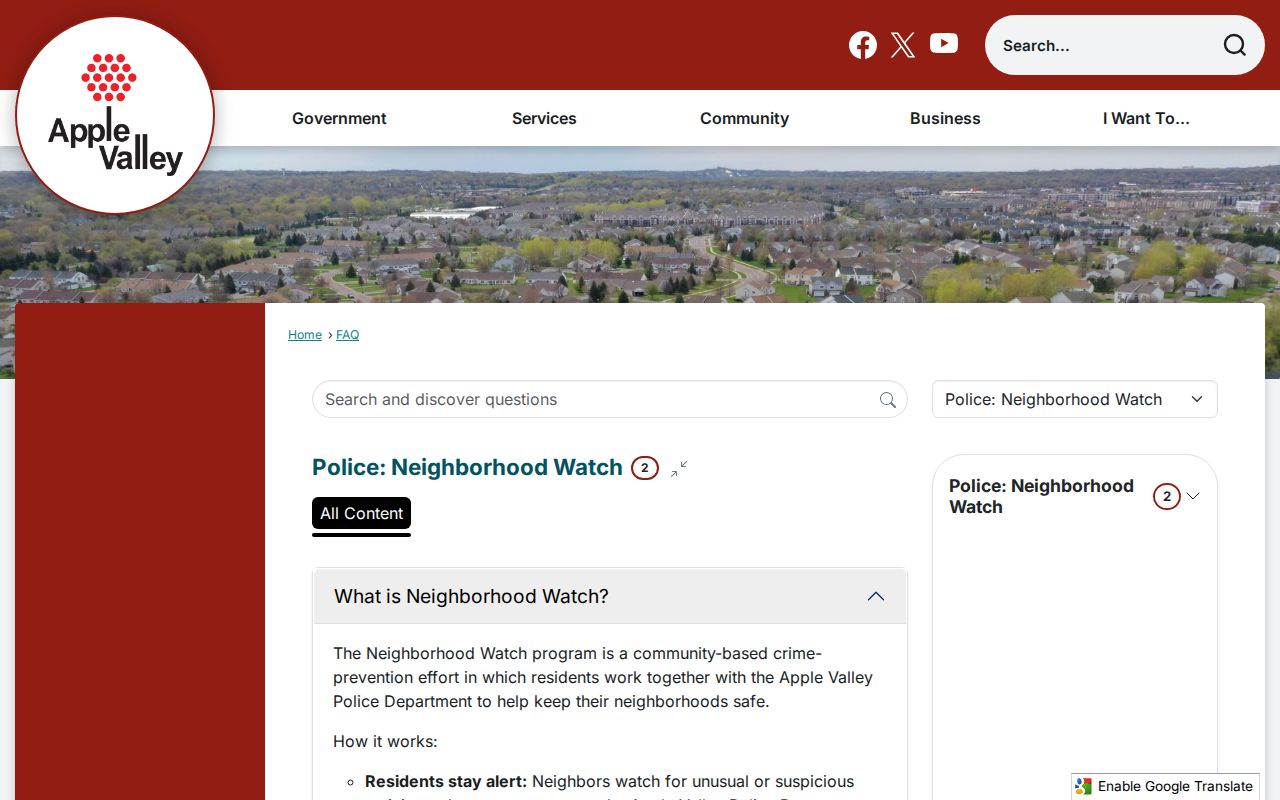Click the Google Translate icon

(1084, 786)
